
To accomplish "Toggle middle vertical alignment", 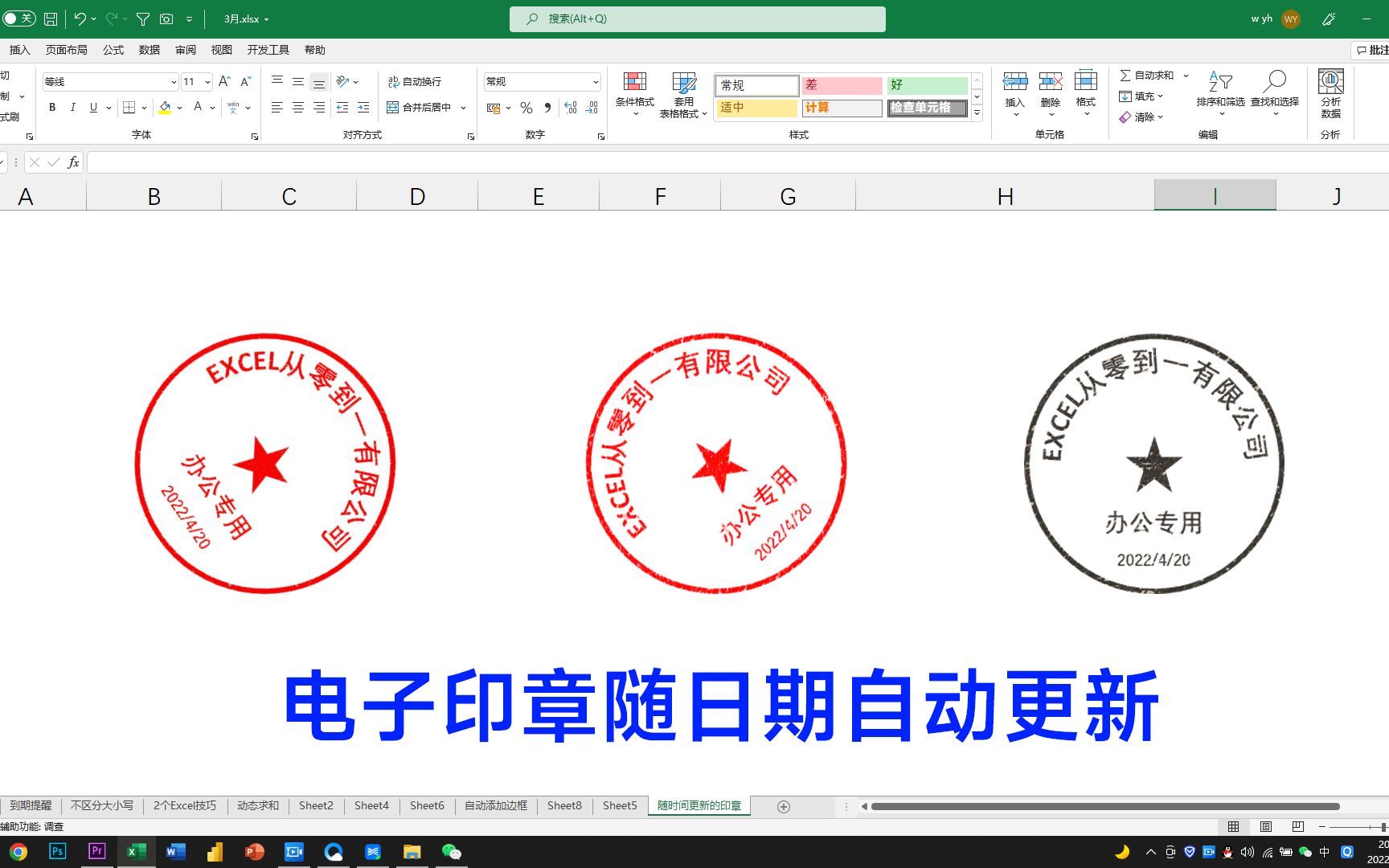I will (298, 81).
